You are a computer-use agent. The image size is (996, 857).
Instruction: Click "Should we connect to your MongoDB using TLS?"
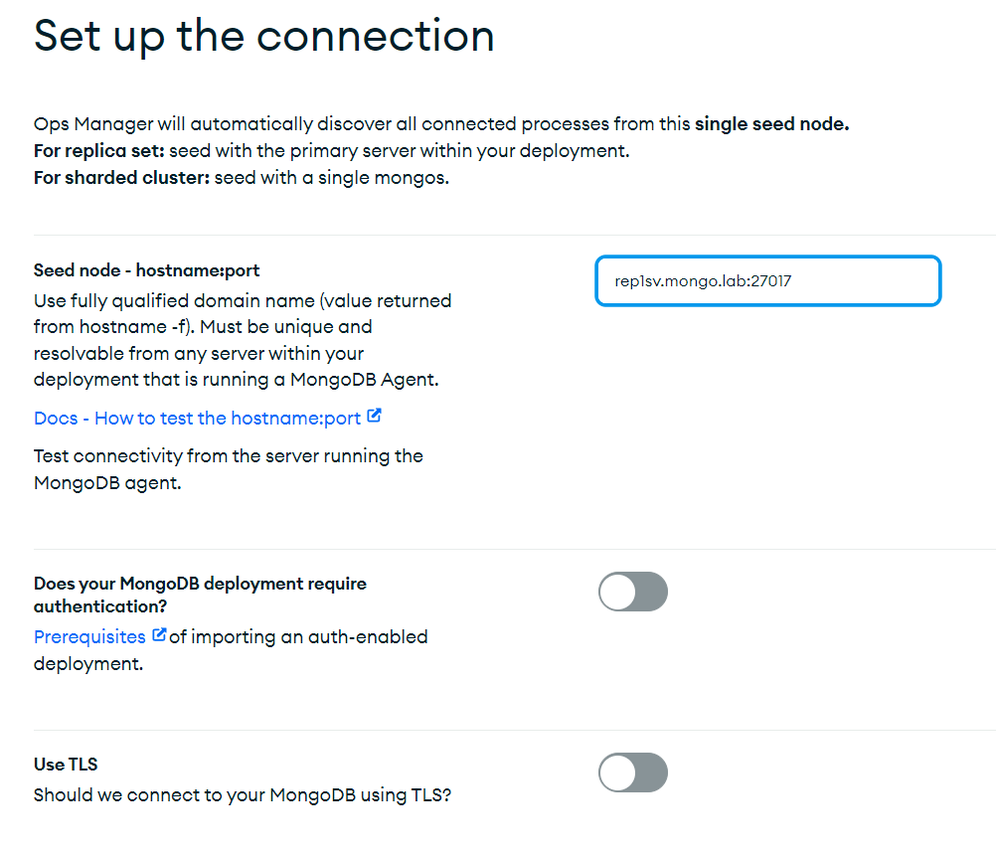point(242,795)
